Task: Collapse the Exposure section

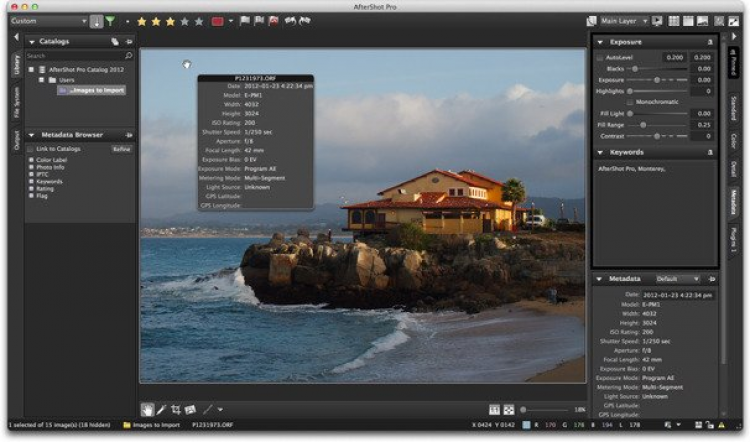Action: pyautogui.click(x=600, y=42)
